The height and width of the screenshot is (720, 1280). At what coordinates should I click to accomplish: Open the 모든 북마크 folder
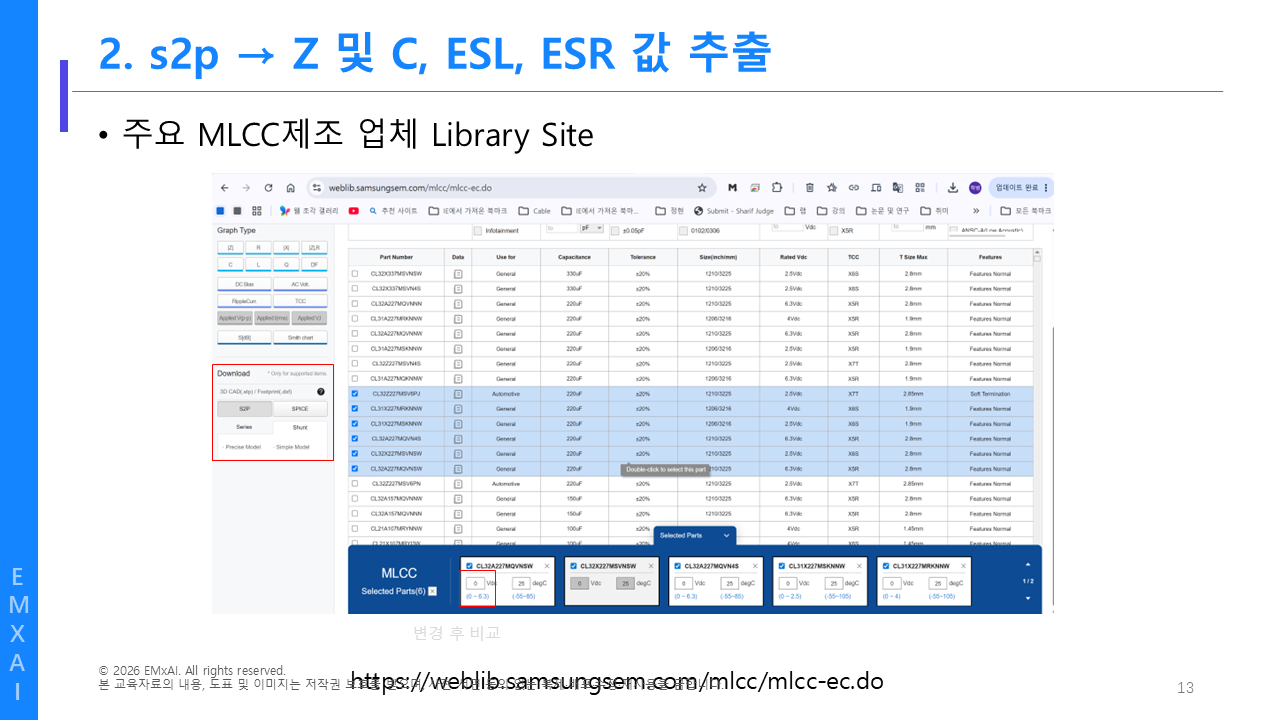(x=1026, y=211)
